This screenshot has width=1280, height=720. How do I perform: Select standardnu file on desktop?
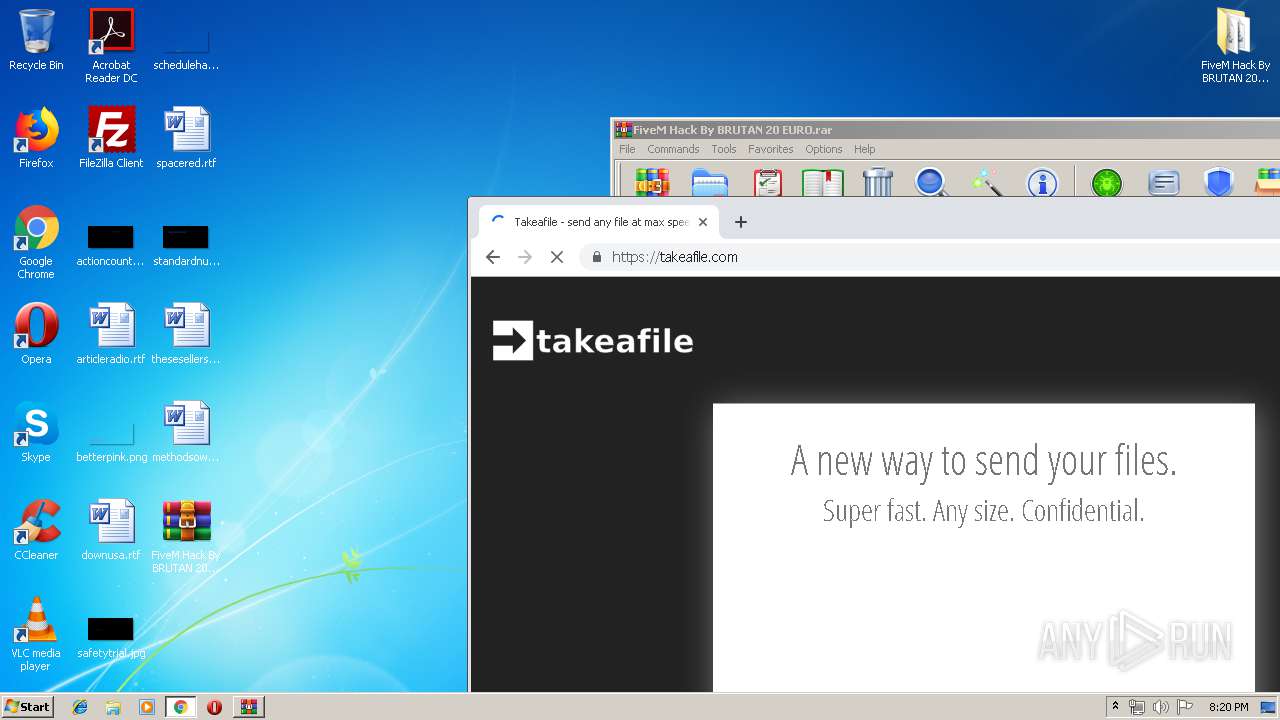point(186,245)
